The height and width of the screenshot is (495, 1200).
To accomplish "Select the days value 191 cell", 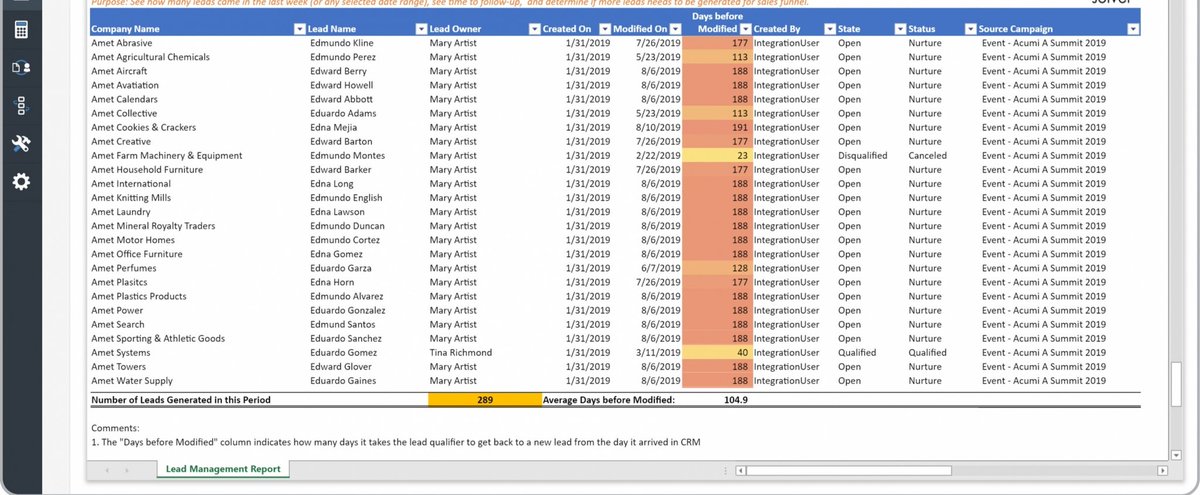I will (x=717, y=127).
